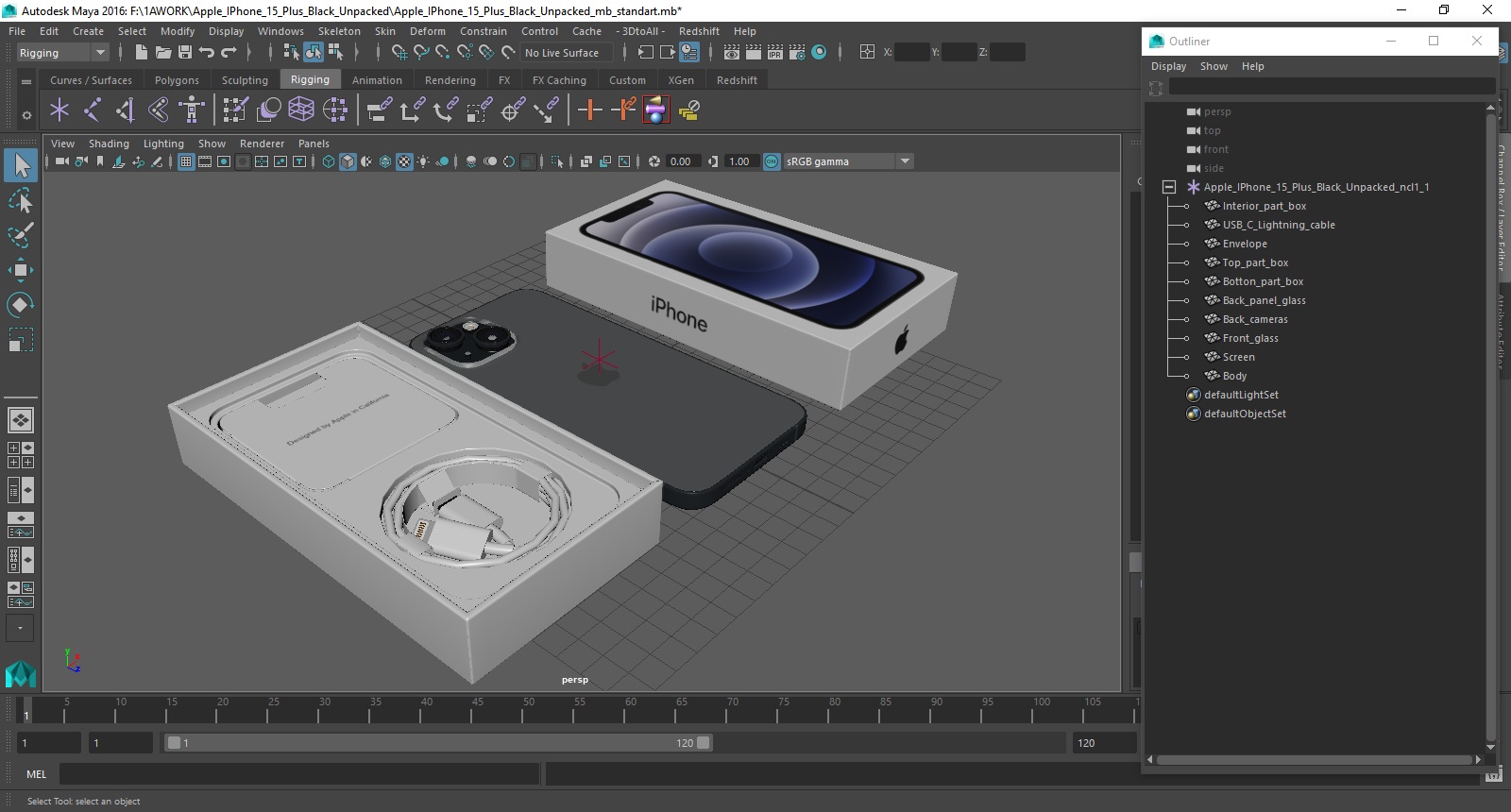
Task: Toggle wireframe shading in viewport
Action: (x=329, y=161)
